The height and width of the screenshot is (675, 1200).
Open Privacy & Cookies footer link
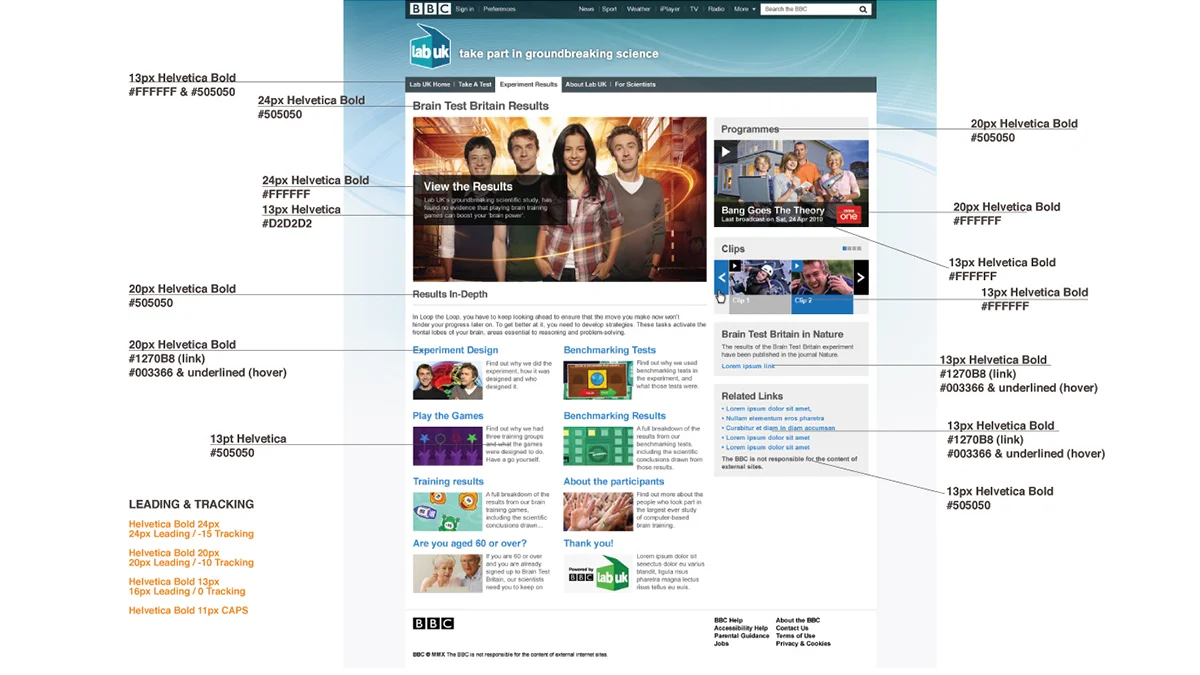point(803,644)
